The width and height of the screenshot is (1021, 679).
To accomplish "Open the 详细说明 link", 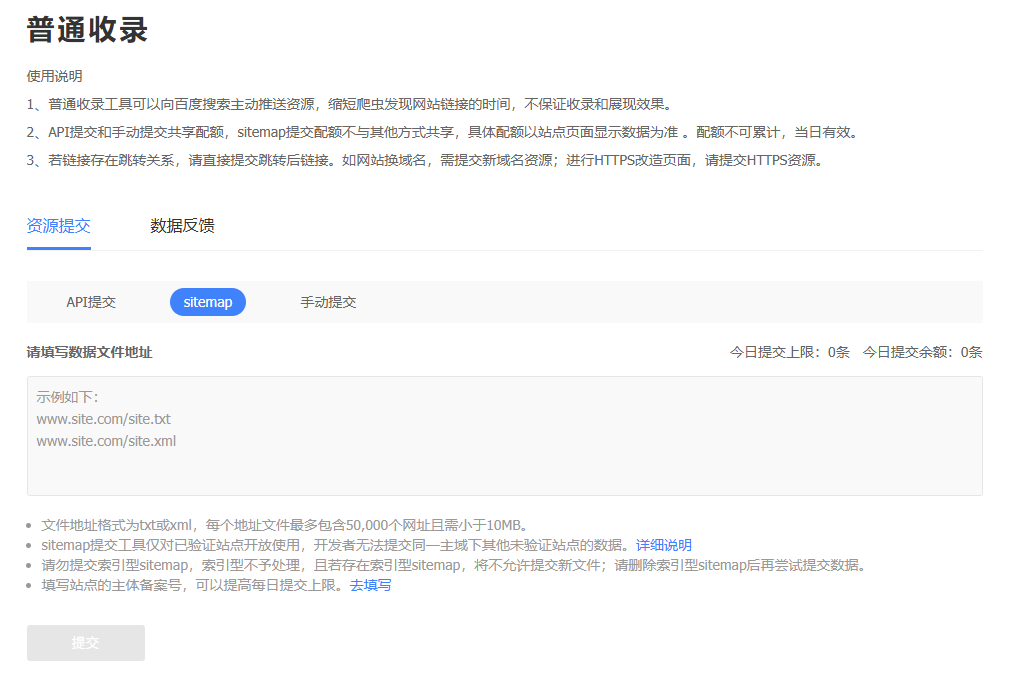I will point(664,545).
